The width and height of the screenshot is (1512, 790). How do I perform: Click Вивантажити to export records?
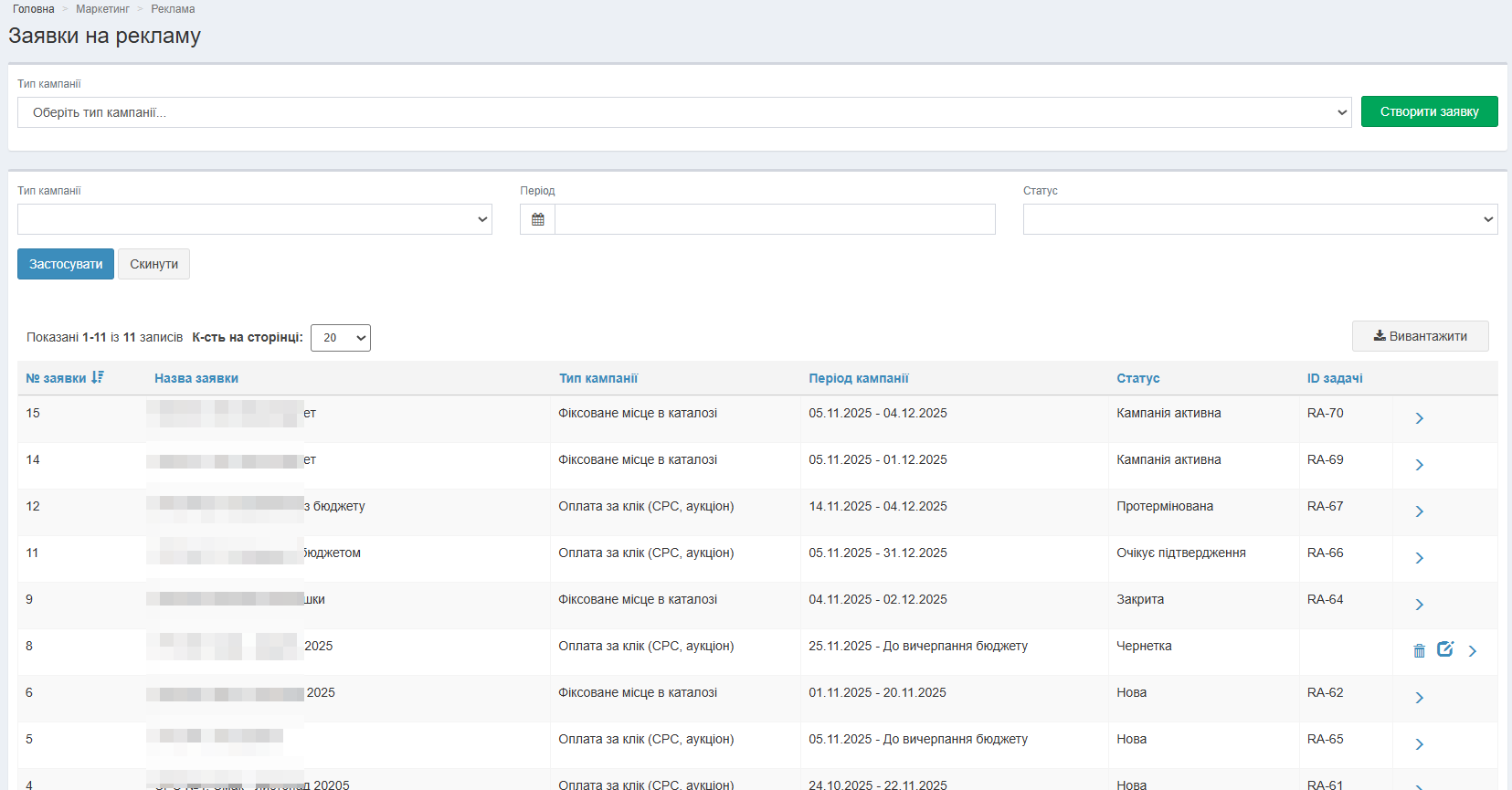pos(1420,336)
